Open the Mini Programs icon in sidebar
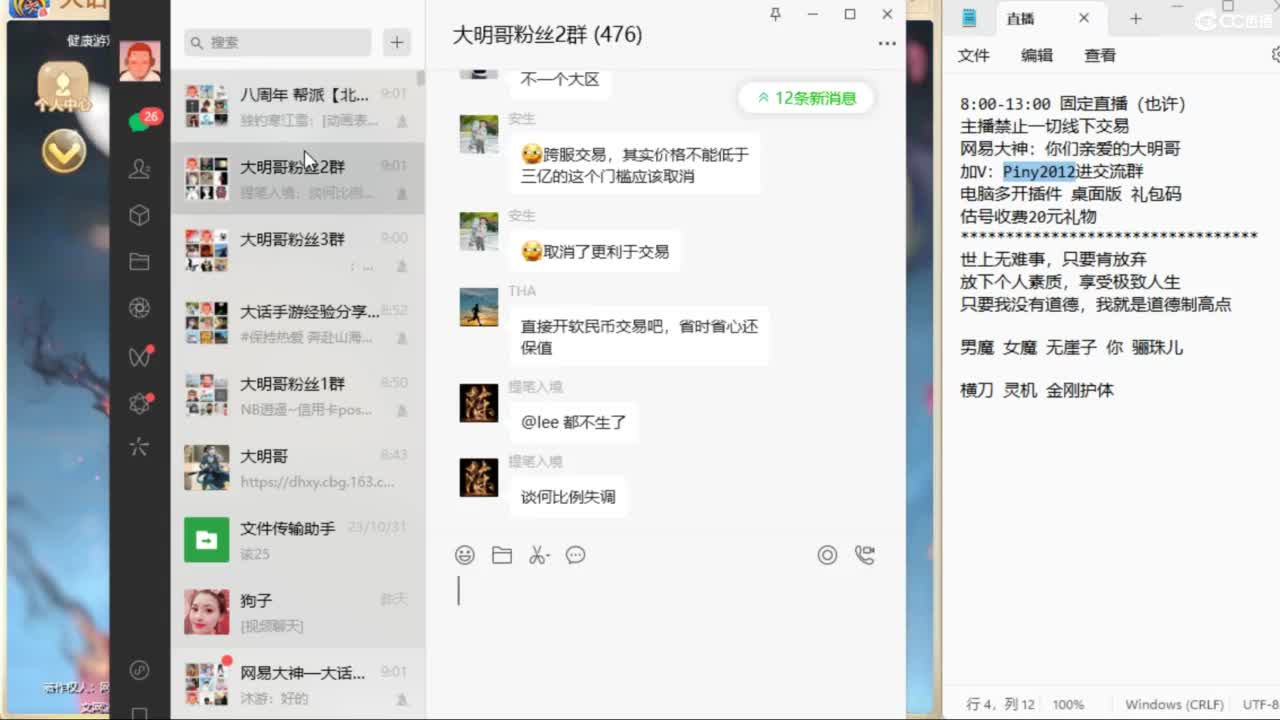 [x=140, y=670]
